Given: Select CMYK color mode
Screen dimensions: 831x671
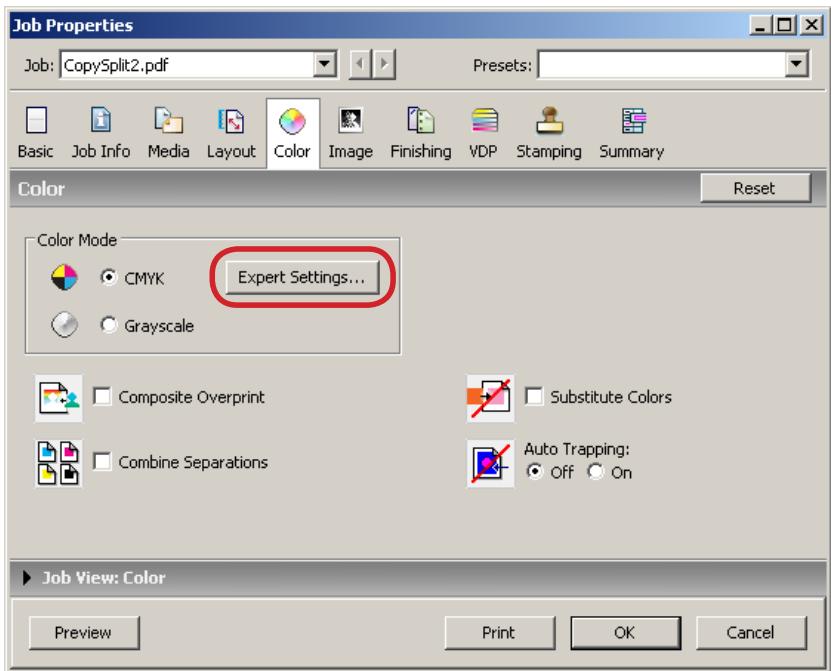Looking at the screenshot, I should click(x=109, y=277).
